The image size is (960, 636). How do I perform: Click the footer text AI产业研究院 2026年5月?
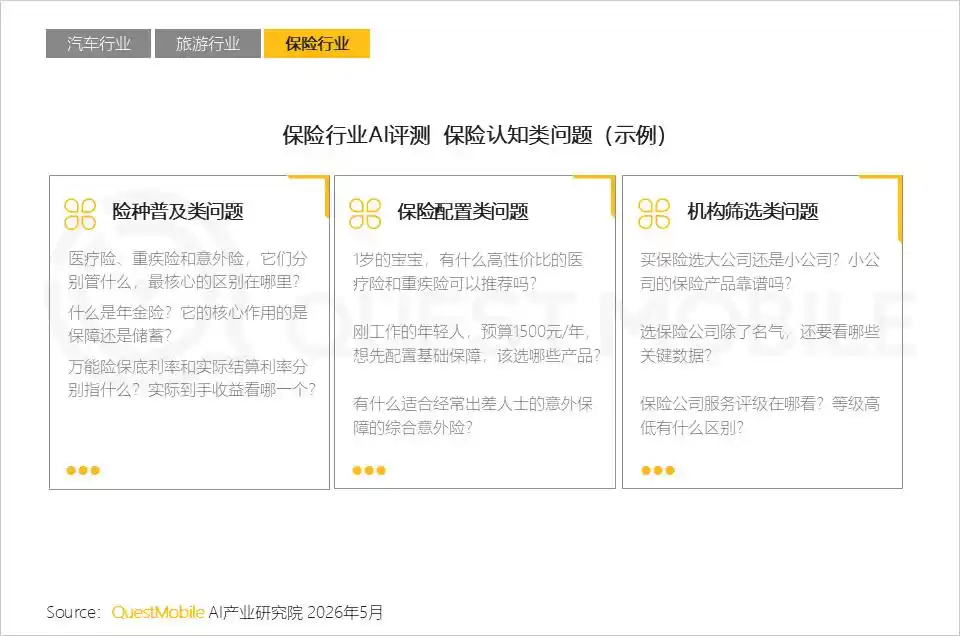coord(296,612)
